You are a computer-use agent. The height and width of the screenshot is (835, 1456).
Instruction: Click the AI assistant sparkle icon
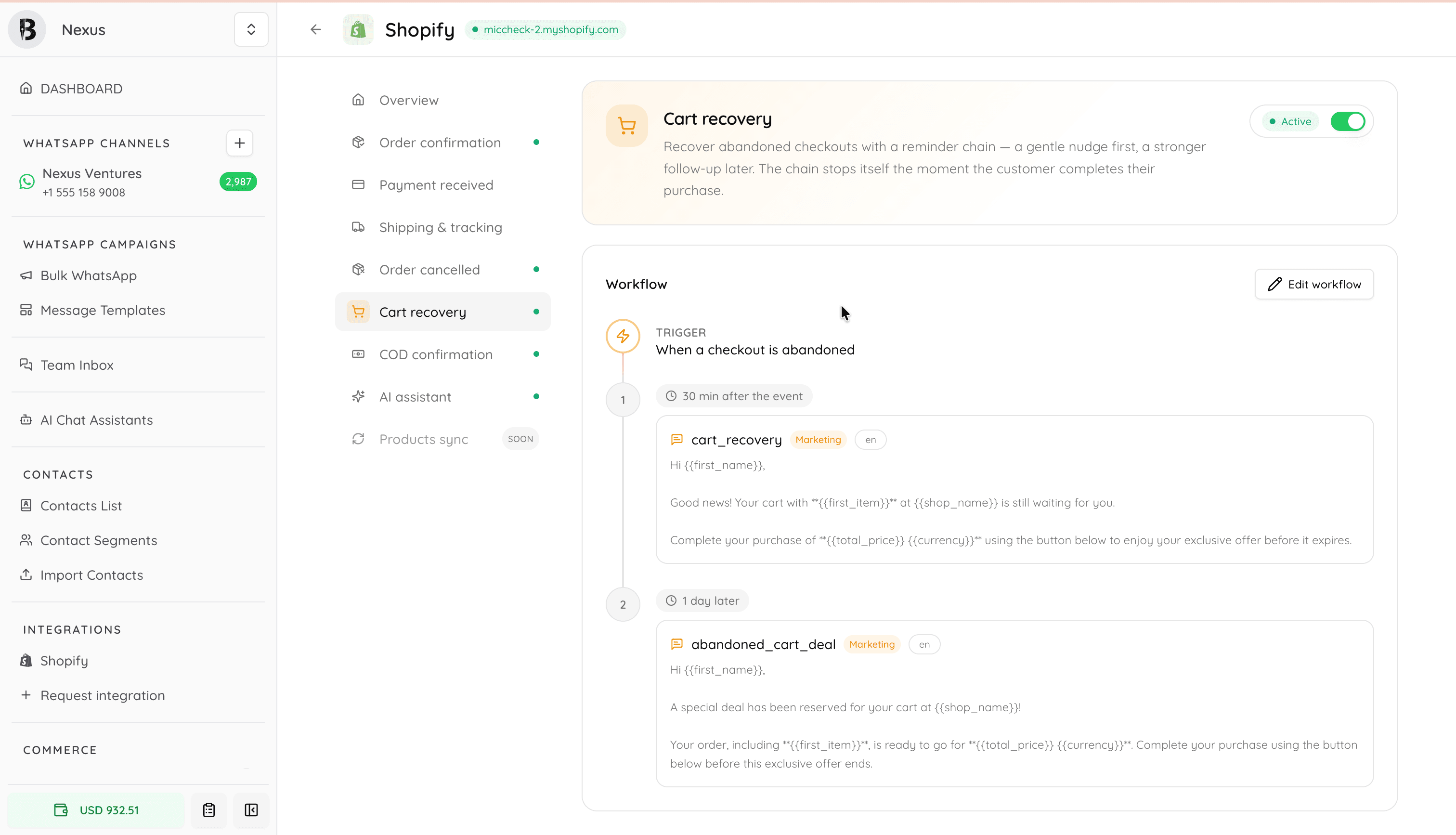coord(358,396)
